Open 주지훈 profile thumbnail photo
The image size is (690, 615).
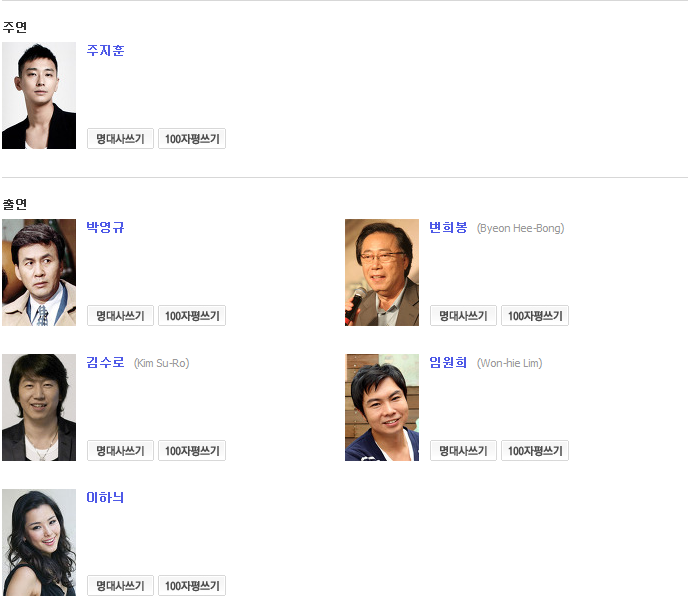(39, 95)
